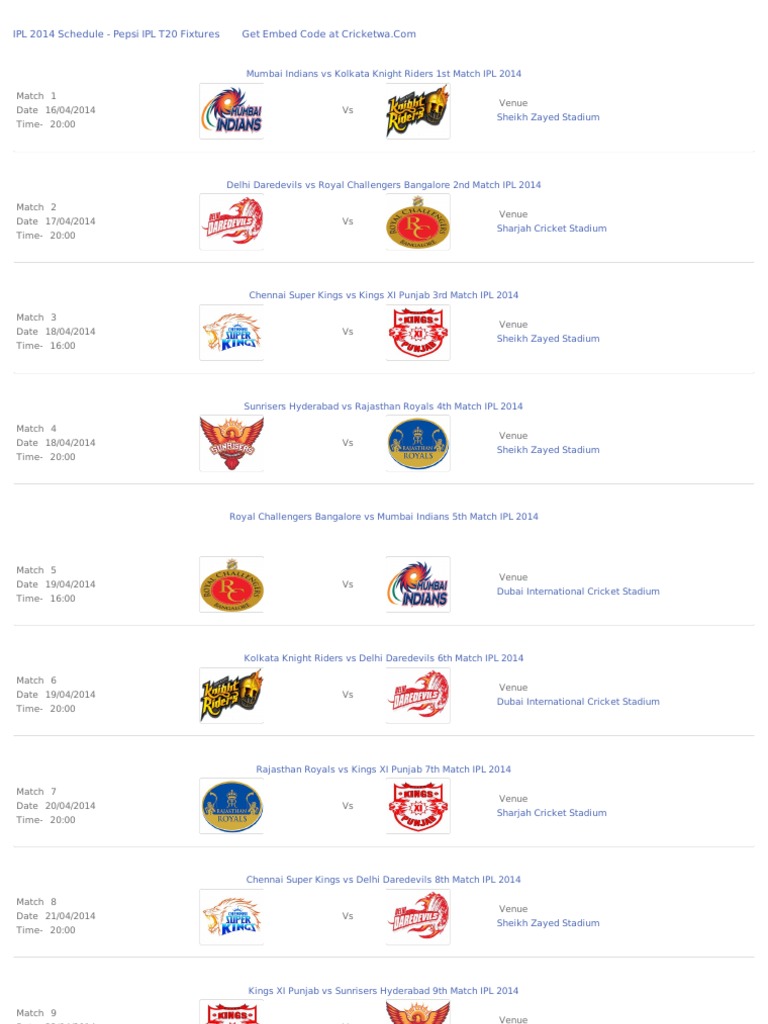Click the Delhi Daredevils logo in Match 2
The height and width of the screenshot is (1024, 768).
(x=231, y=222)
